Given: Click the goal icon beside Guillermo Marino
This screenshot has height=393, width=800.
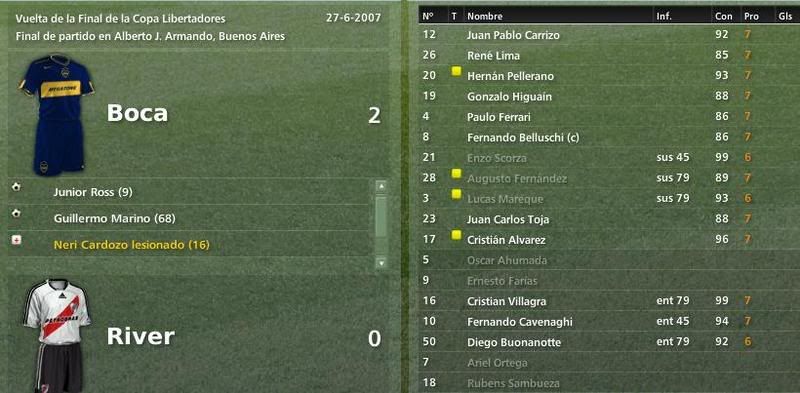Looking at the screenshot, I should 16,213.
